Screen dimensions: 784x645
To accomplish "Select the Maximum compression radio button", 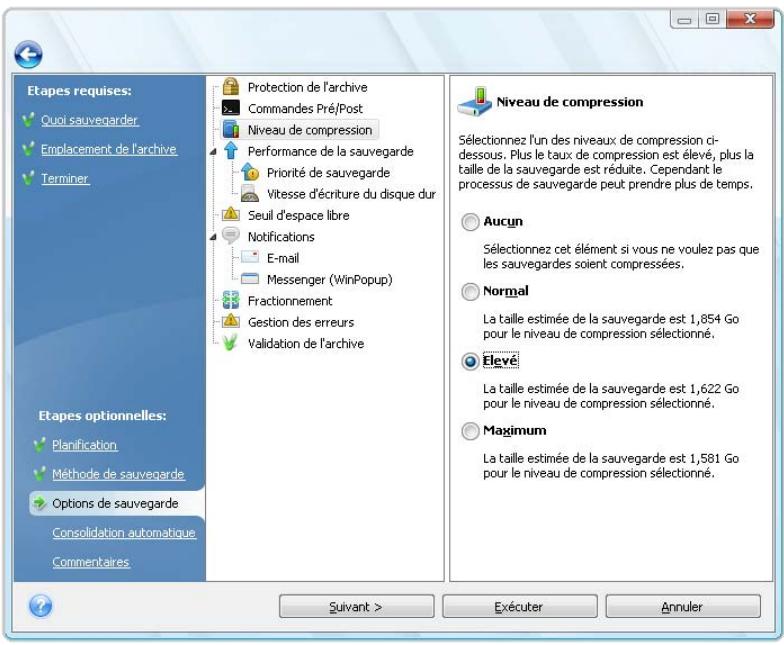I will 470,430.
